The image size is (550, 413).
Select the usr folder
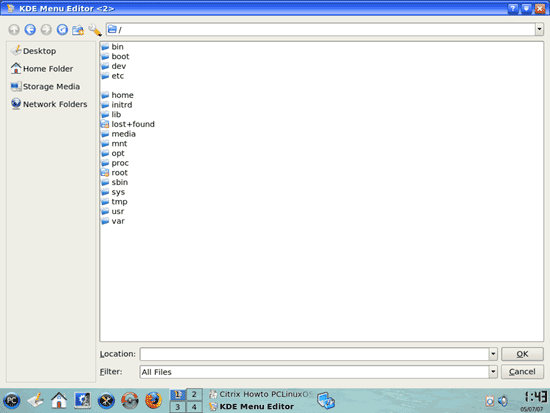[x=113, y=212]
